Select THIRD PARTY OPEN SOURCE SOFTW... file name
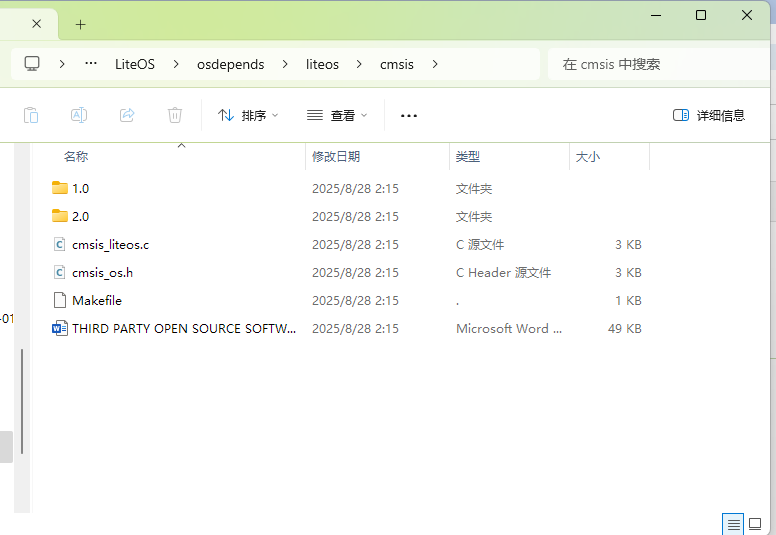776x535 pixels. tap(184, 329)
